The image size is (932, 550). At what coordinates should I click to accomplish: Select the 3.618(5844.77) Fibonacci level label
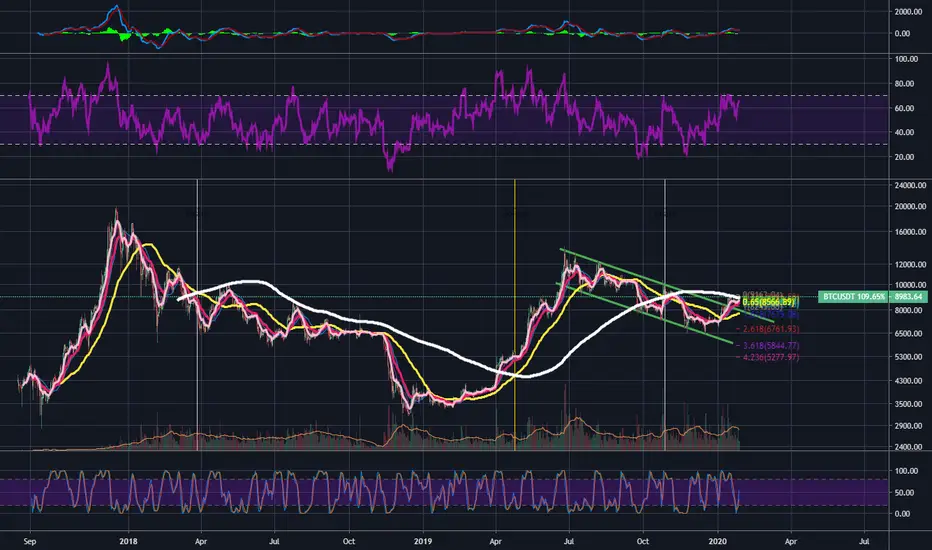coord(771,345)
